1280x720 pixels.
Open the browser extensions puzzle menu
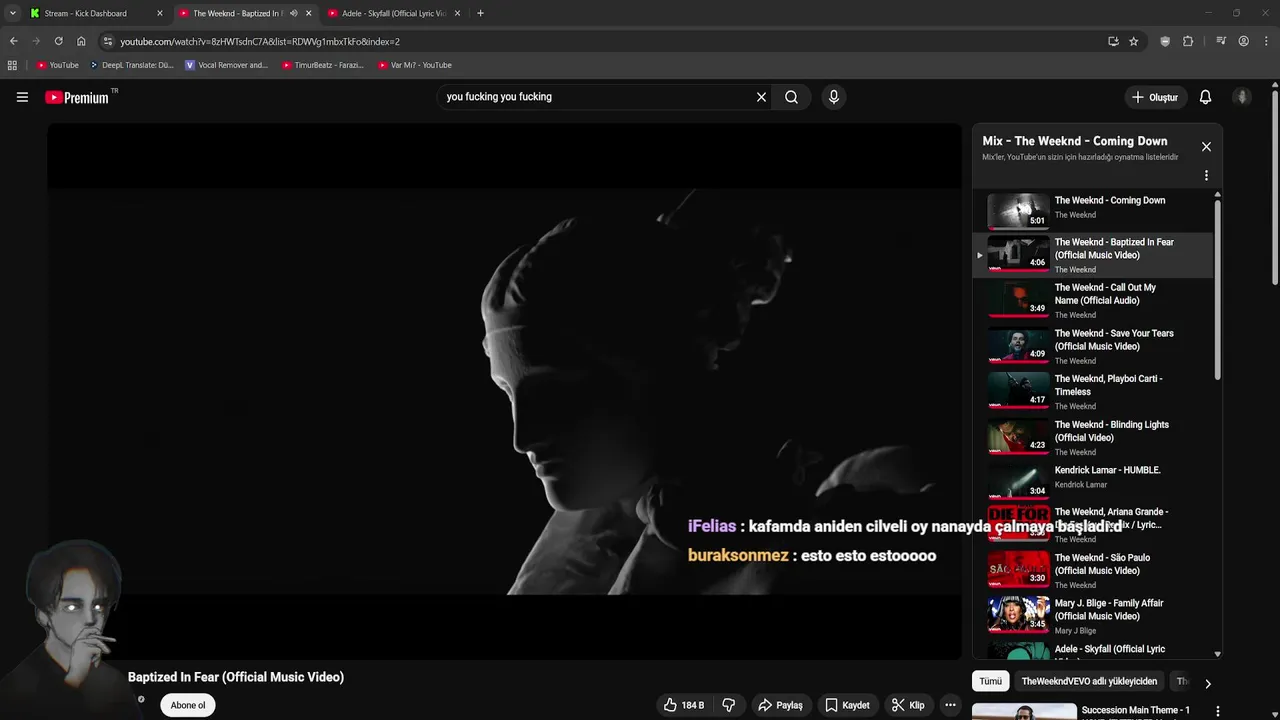coord(1188,41)
